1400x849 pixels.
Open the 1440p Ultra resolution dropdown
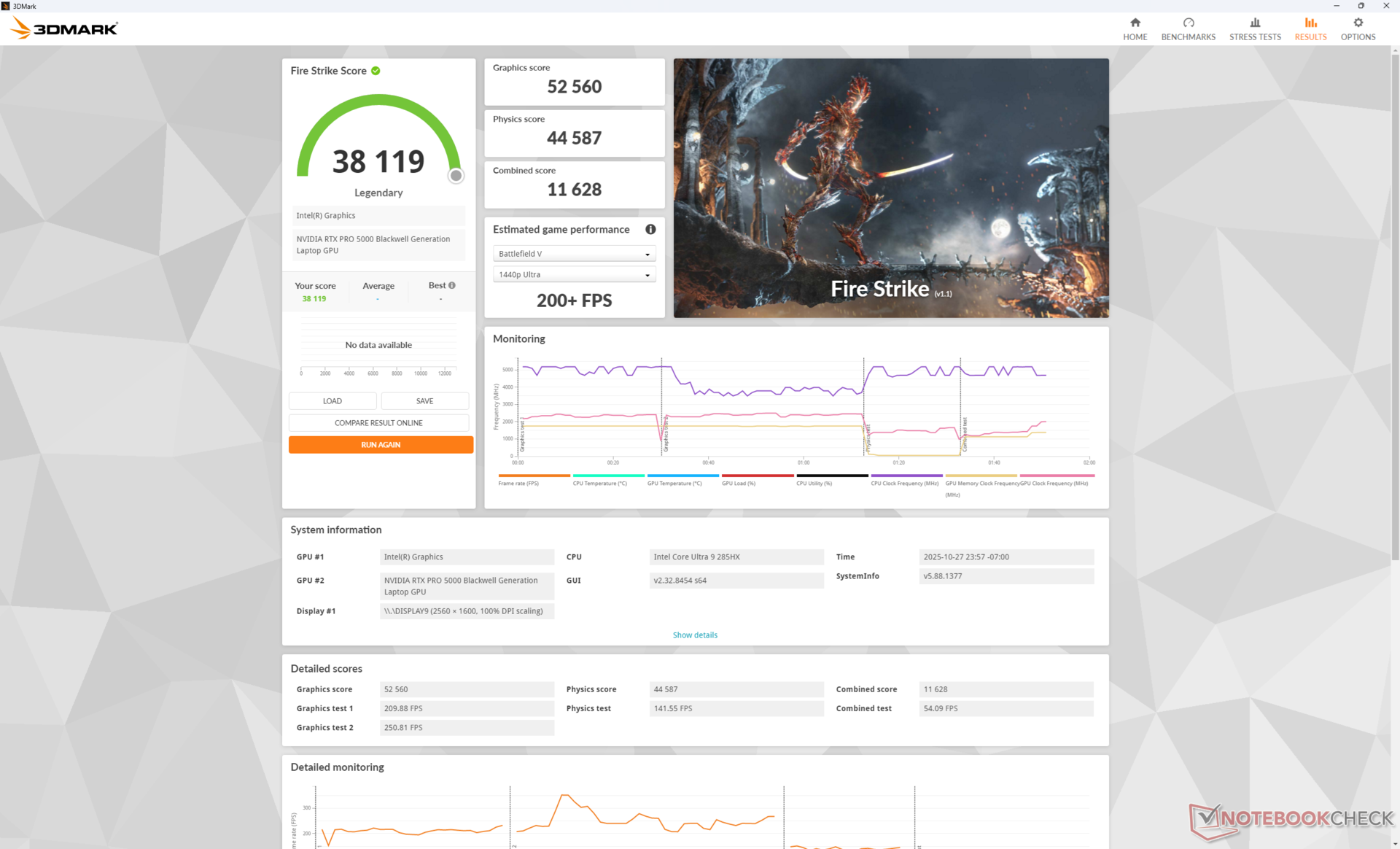[x=574, y=275]
